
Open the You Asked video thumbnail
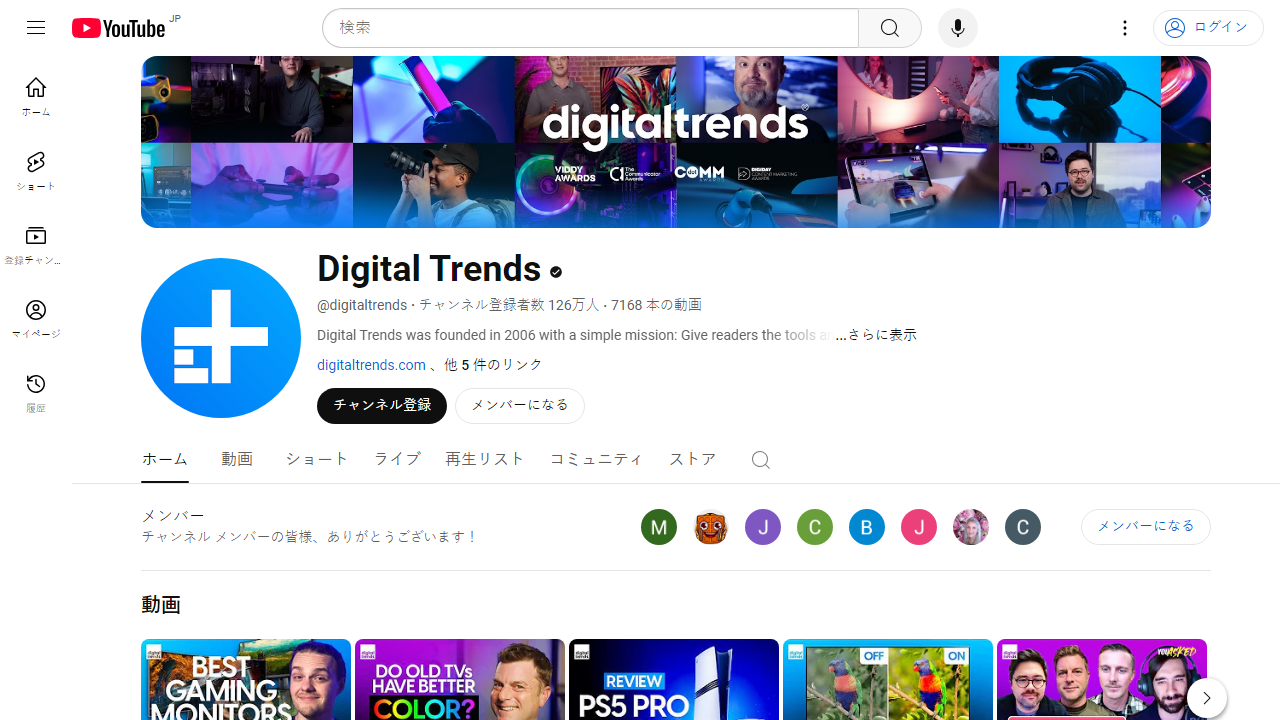[x=1102, y=680]
